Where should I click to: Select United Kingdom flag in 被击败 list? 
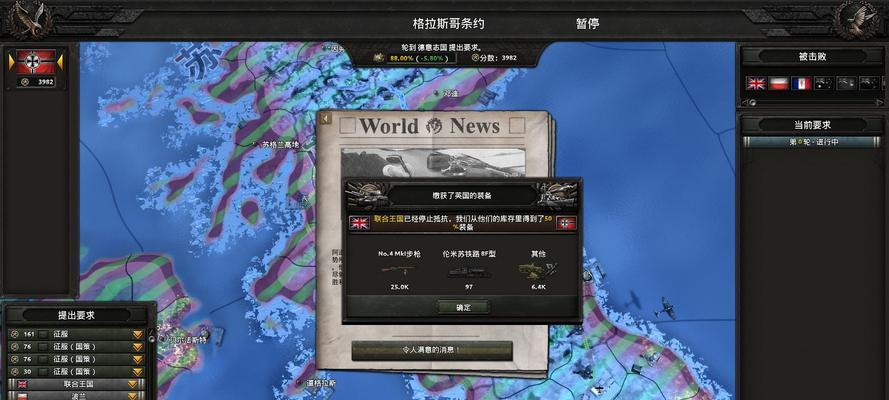click(756, 83)
